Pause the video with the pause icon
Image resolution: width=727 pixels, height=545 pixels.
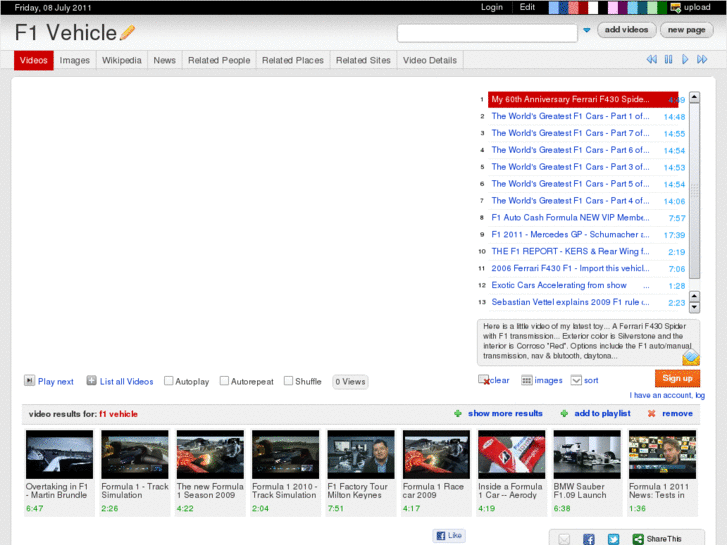pos(668,59)
